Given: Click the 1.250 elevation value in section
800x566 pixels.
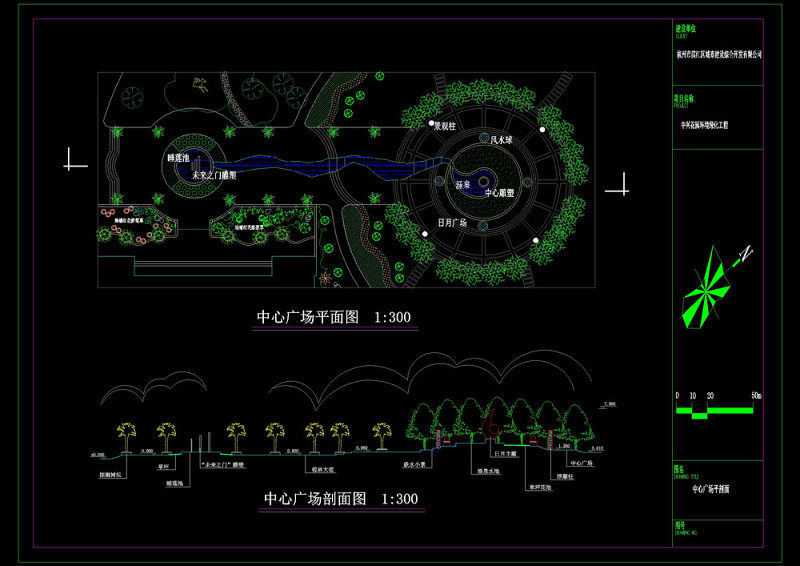Looking at the screenshot, I should pyautogui.click(x=564, y=446).
